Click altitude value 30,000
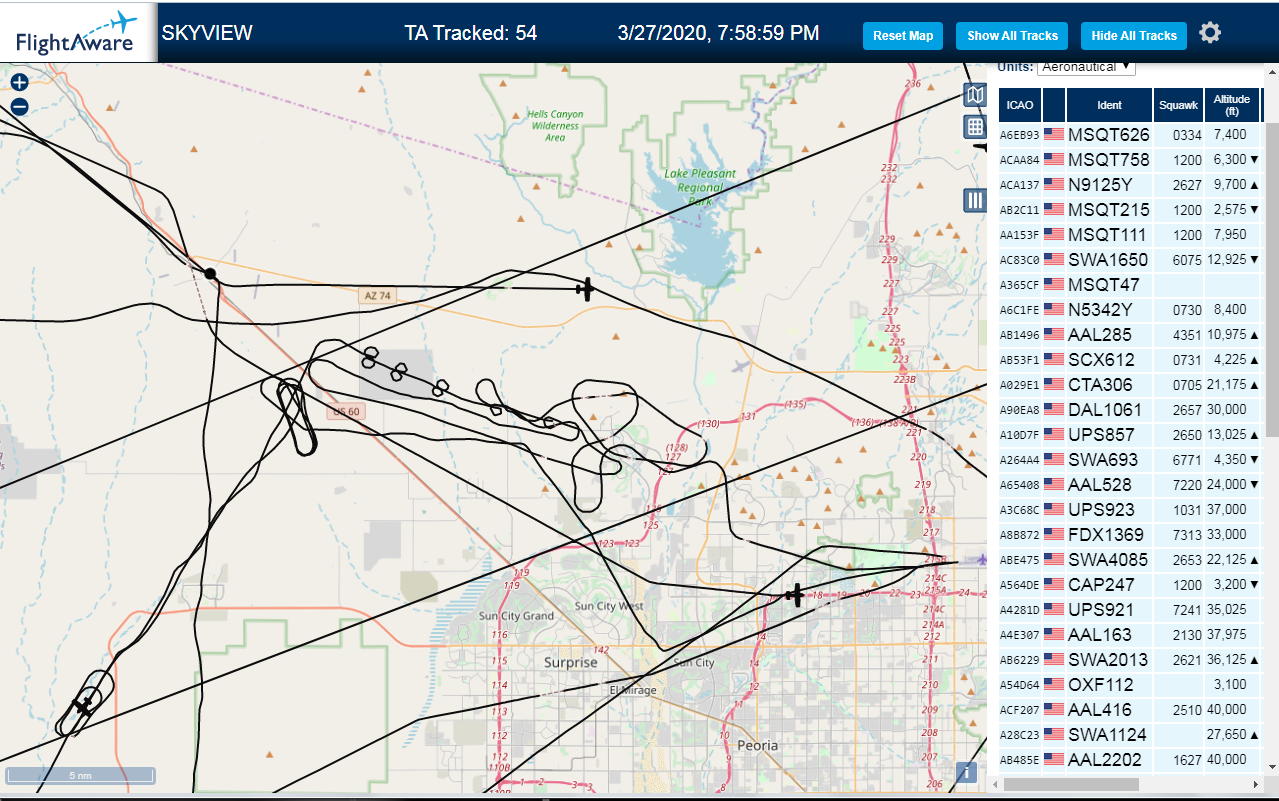1279x801 pixels. pyautogui.click(x=1227, y=410)
